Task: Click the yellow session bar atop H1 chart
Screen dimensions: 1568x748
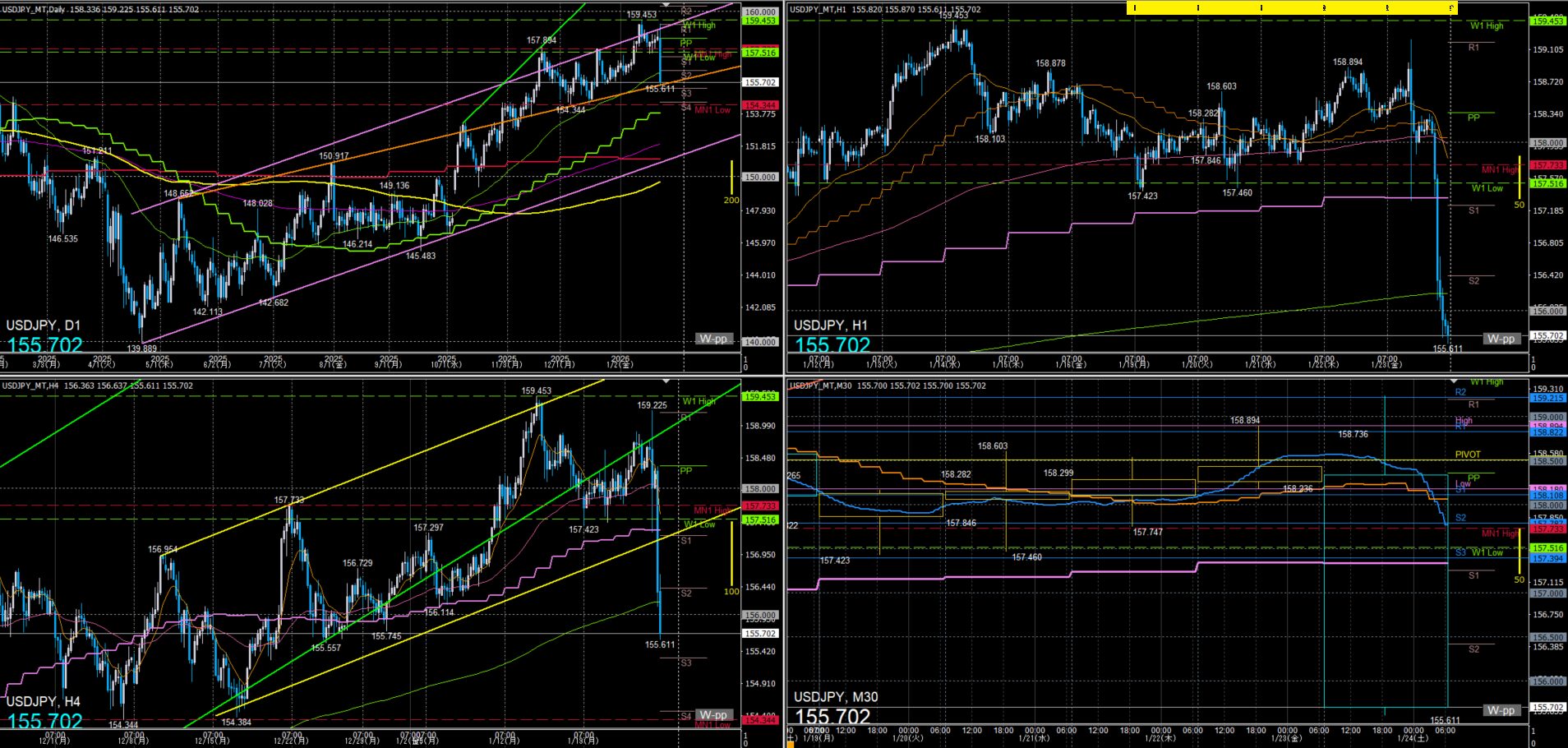Action: (x=1291, y=8)
